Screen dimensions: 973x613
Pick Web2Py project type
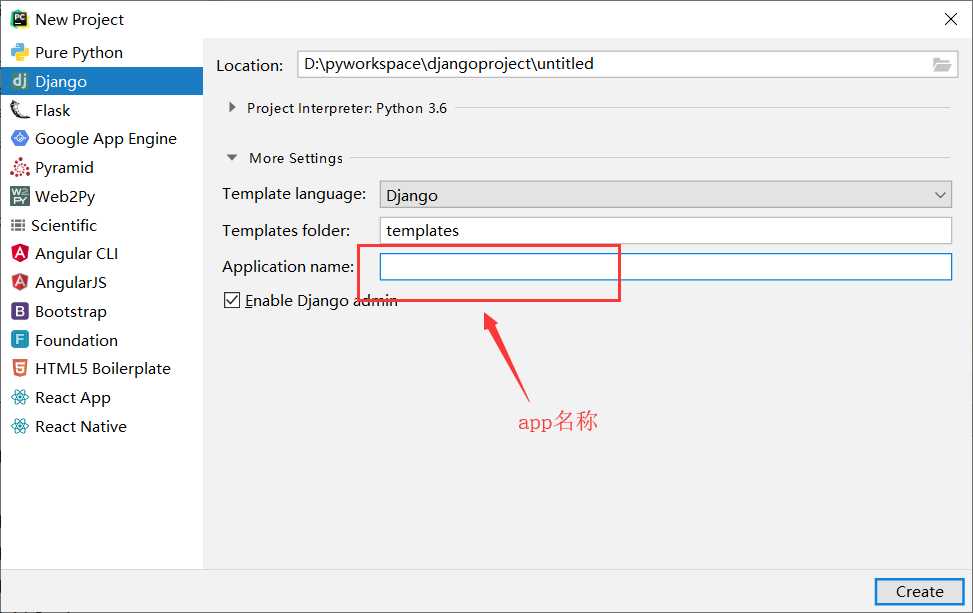(102, 196)
